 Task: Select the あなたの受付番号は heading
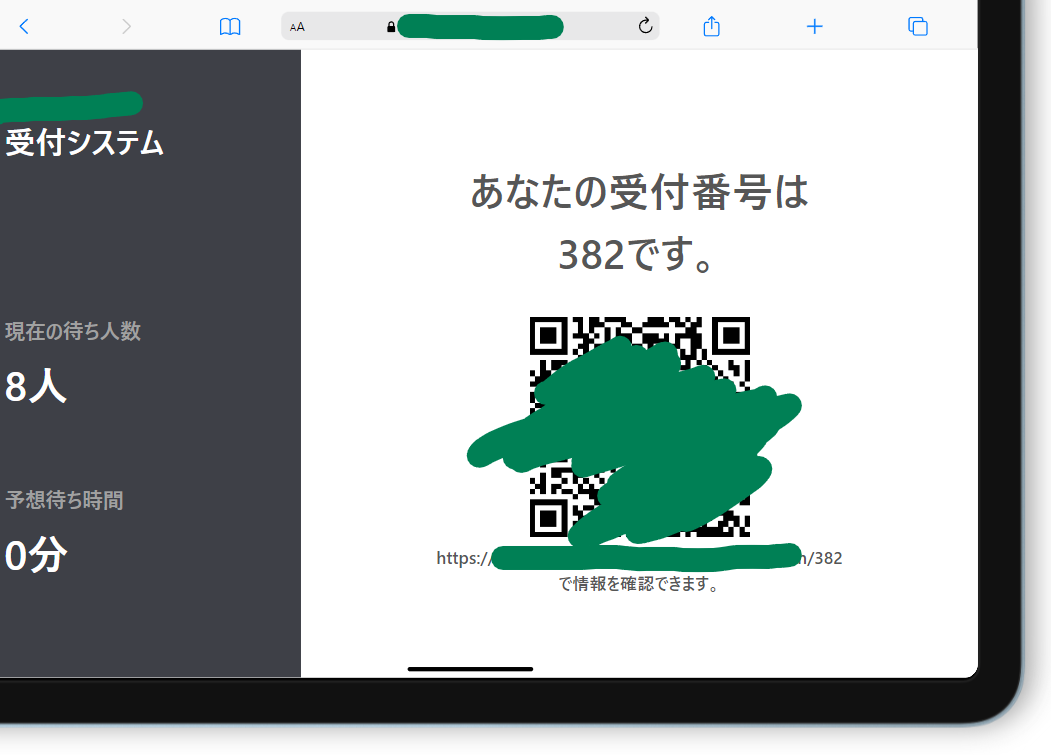coord(639,192)
